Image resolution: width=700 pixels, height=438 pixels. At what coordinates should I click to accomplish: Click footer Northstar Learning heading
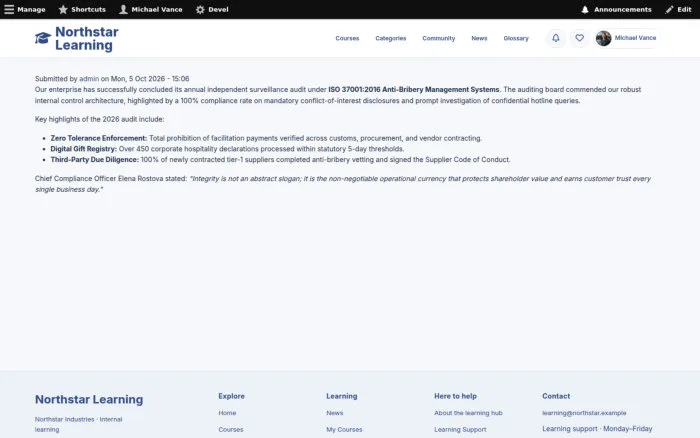tap(89, 400)
